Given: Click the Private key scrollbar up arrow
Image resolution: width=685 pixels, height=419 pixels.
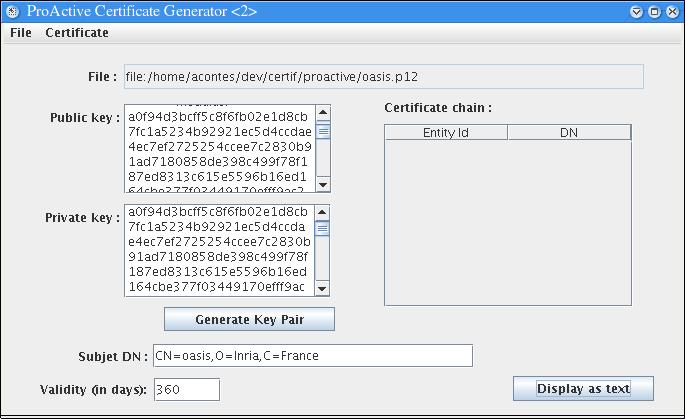Looking at the screenshot, I should pyautogui.click(x=322, y=212).
